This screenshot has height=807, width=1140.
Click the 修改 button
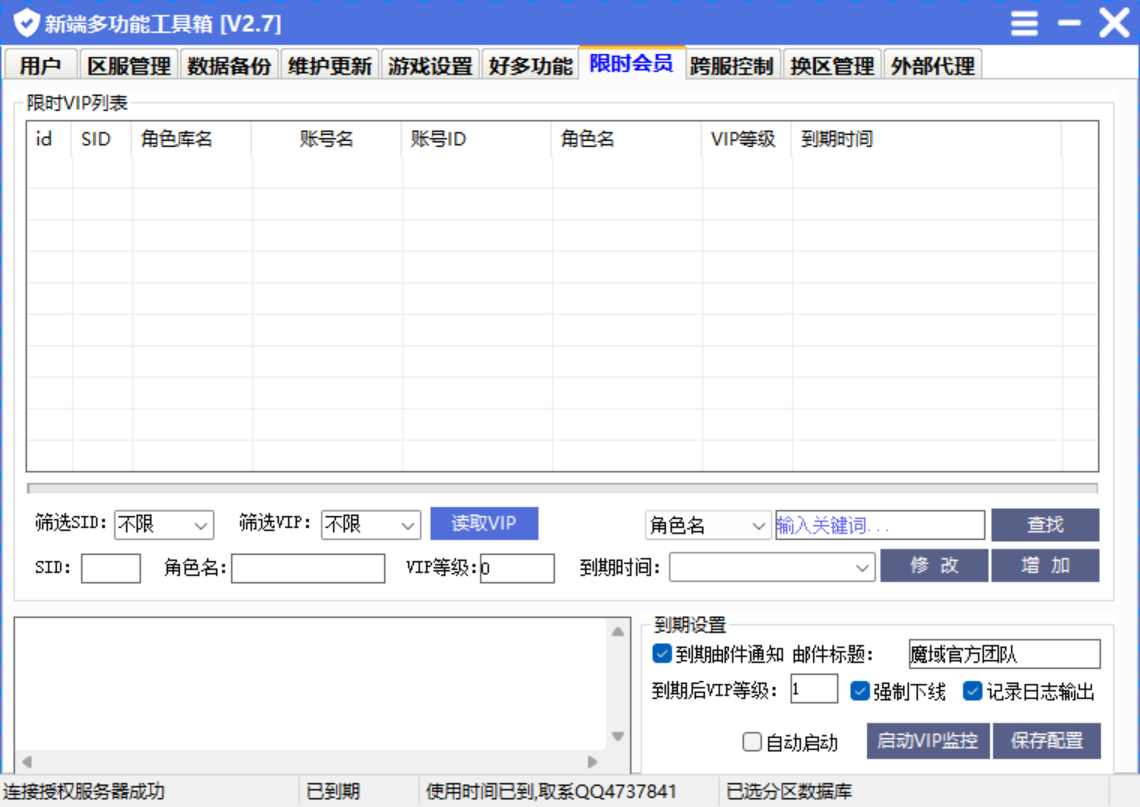[x=934, y=566]
